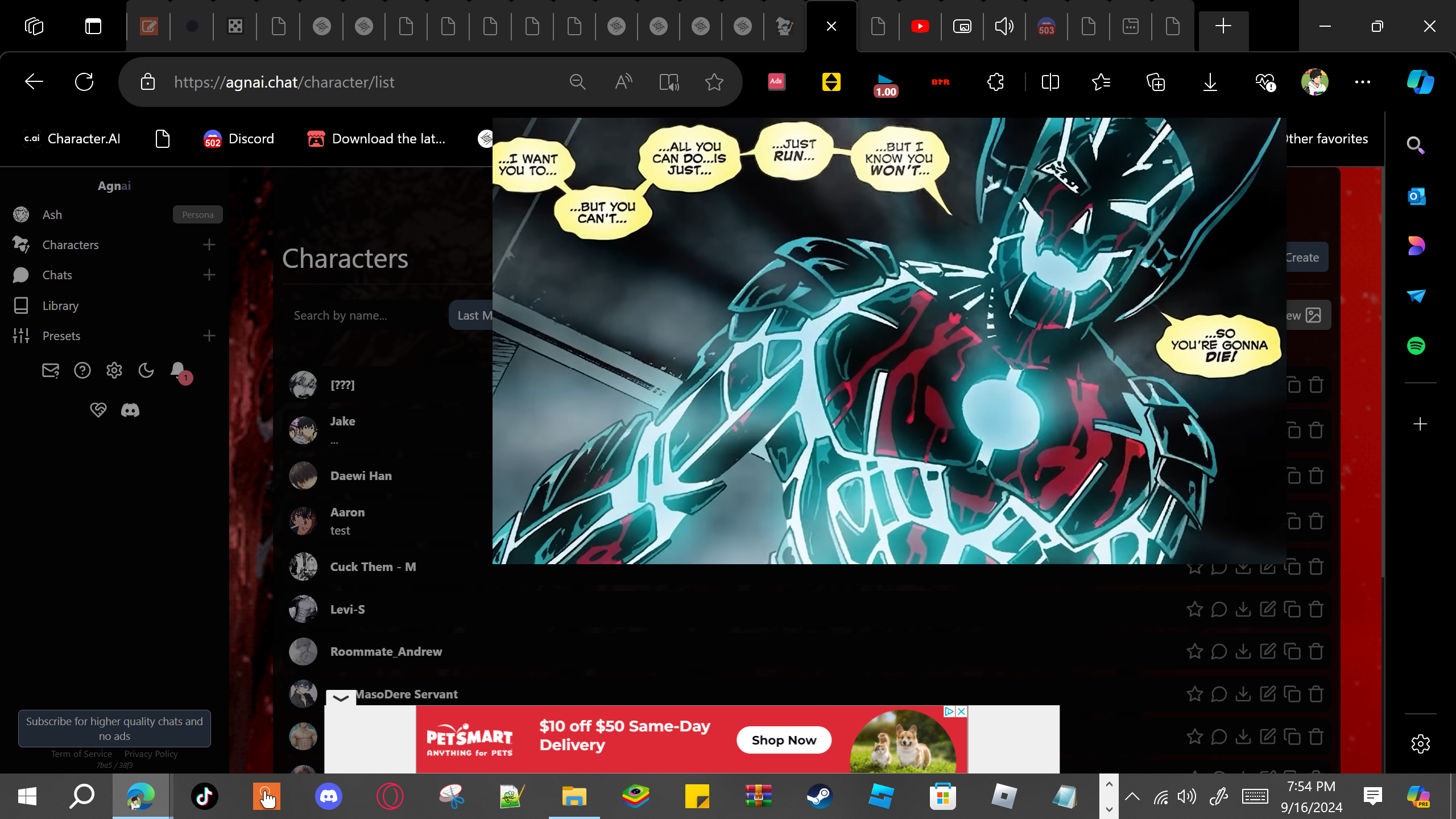Favorite the Levi-S character with star

click(1194, 609)
